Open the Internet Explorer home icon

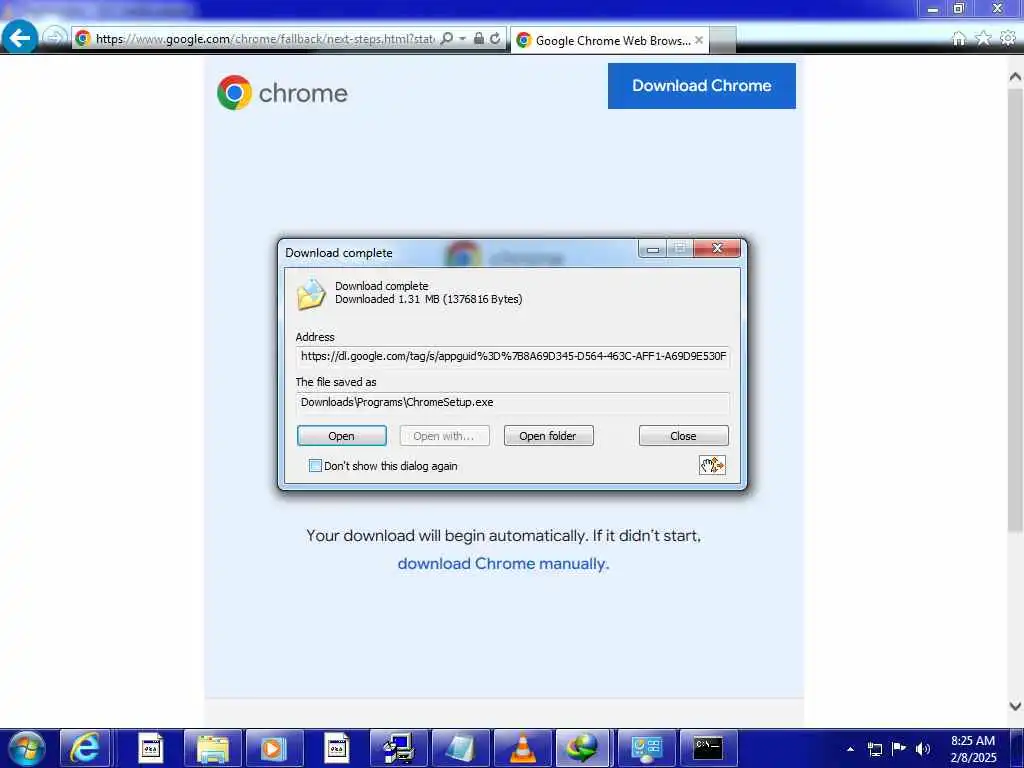click(959, 39)
